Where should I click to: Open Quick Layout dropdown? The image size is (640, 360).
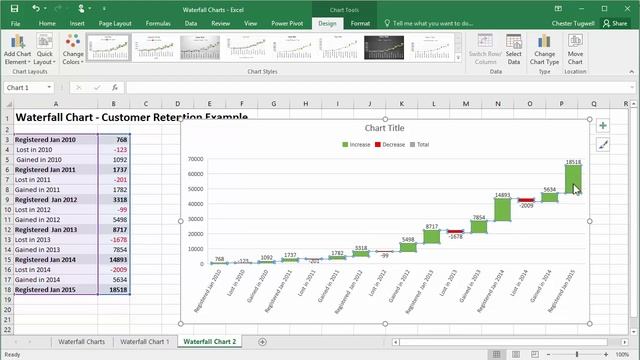coord(44,49)
